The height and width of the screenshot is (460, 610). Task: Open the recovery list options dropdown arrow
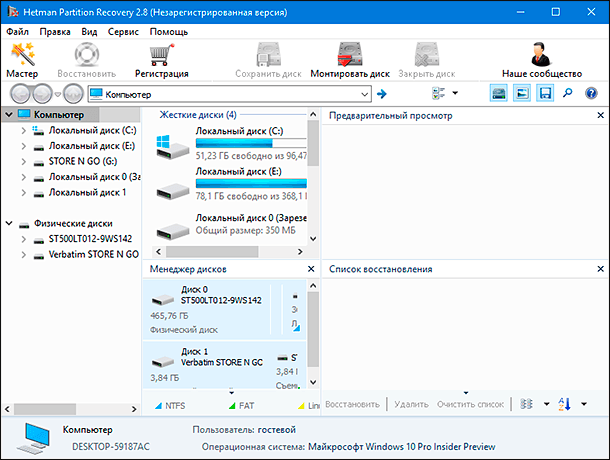[546, 404]
